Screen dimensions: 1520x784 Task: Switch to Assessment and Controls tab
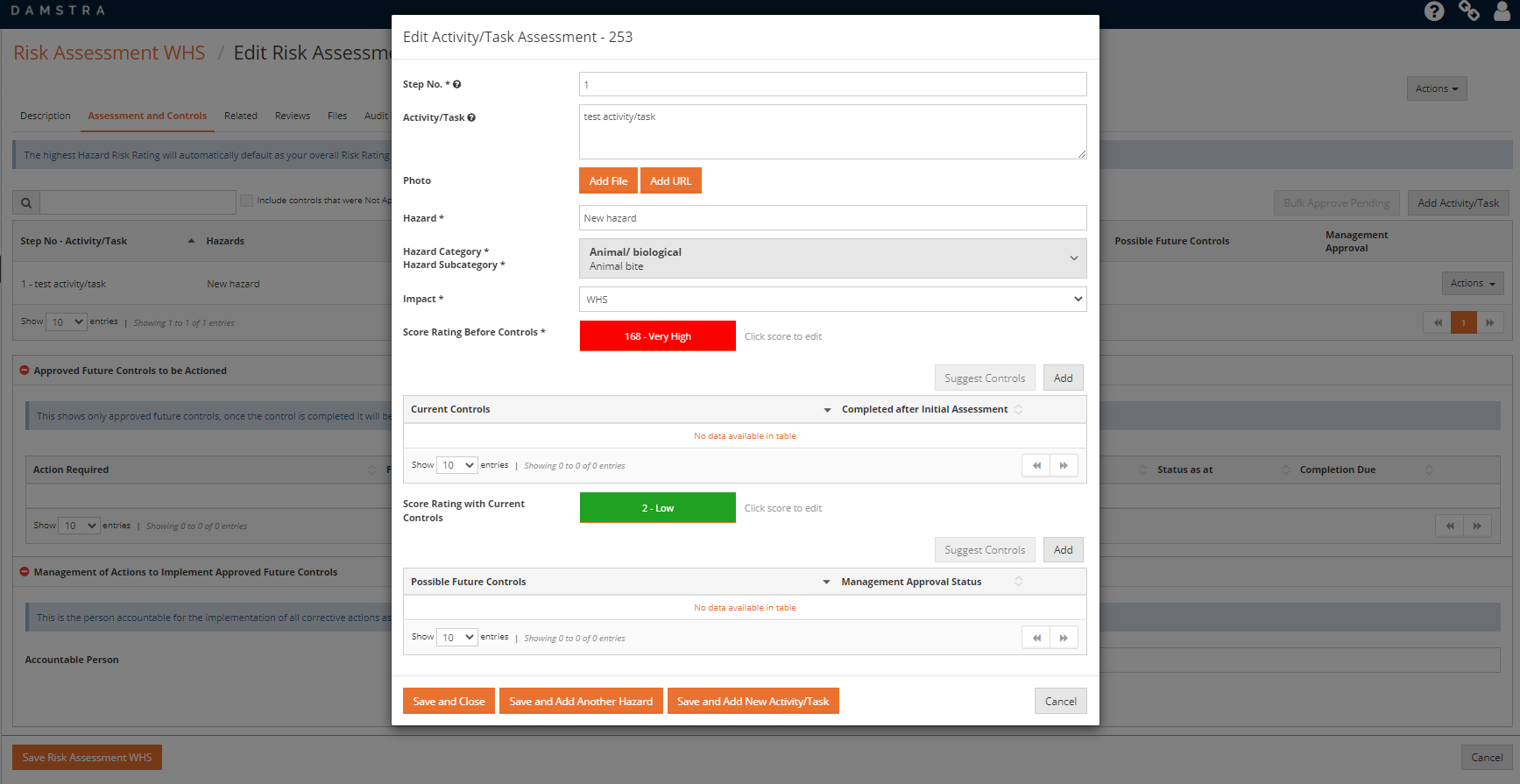[x=147, y=116]
